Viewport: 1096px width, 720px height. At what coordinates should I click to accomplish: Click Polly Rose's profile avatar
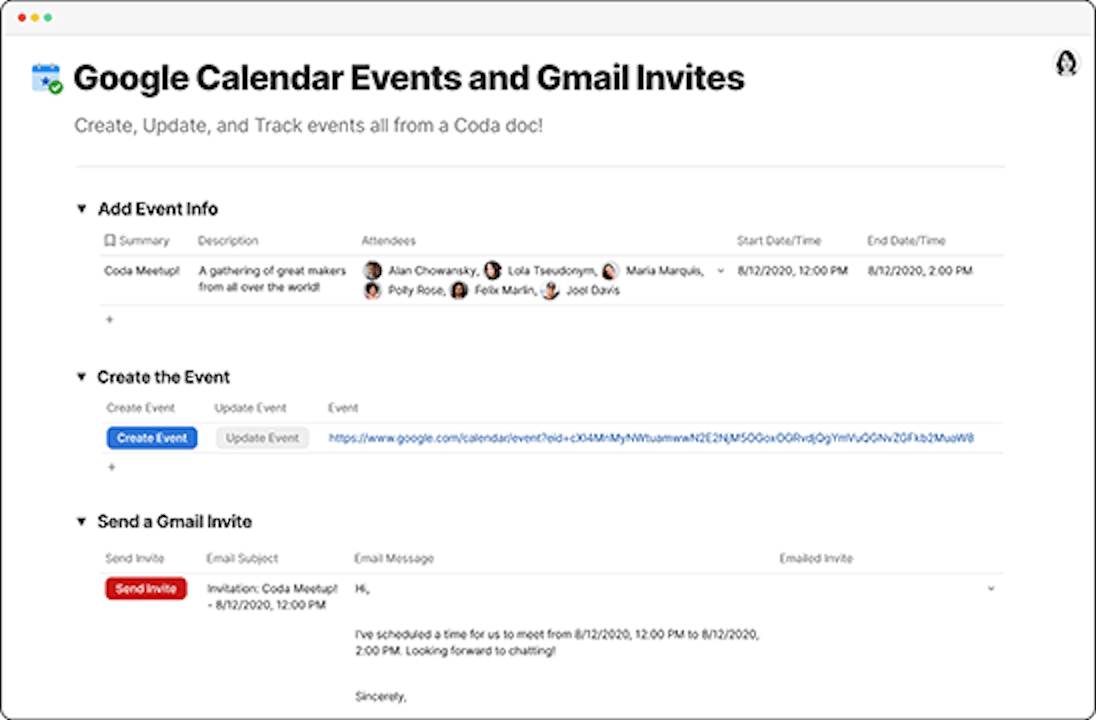[372, 291]
